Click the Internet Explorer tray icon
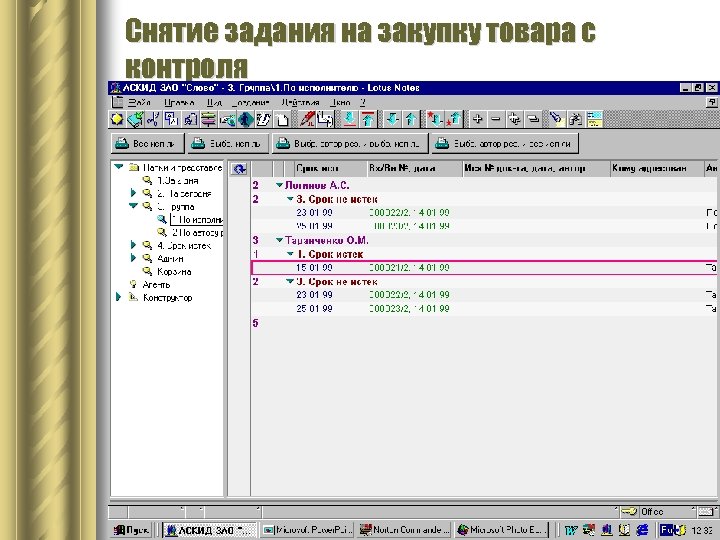 [x=642, y=530]
